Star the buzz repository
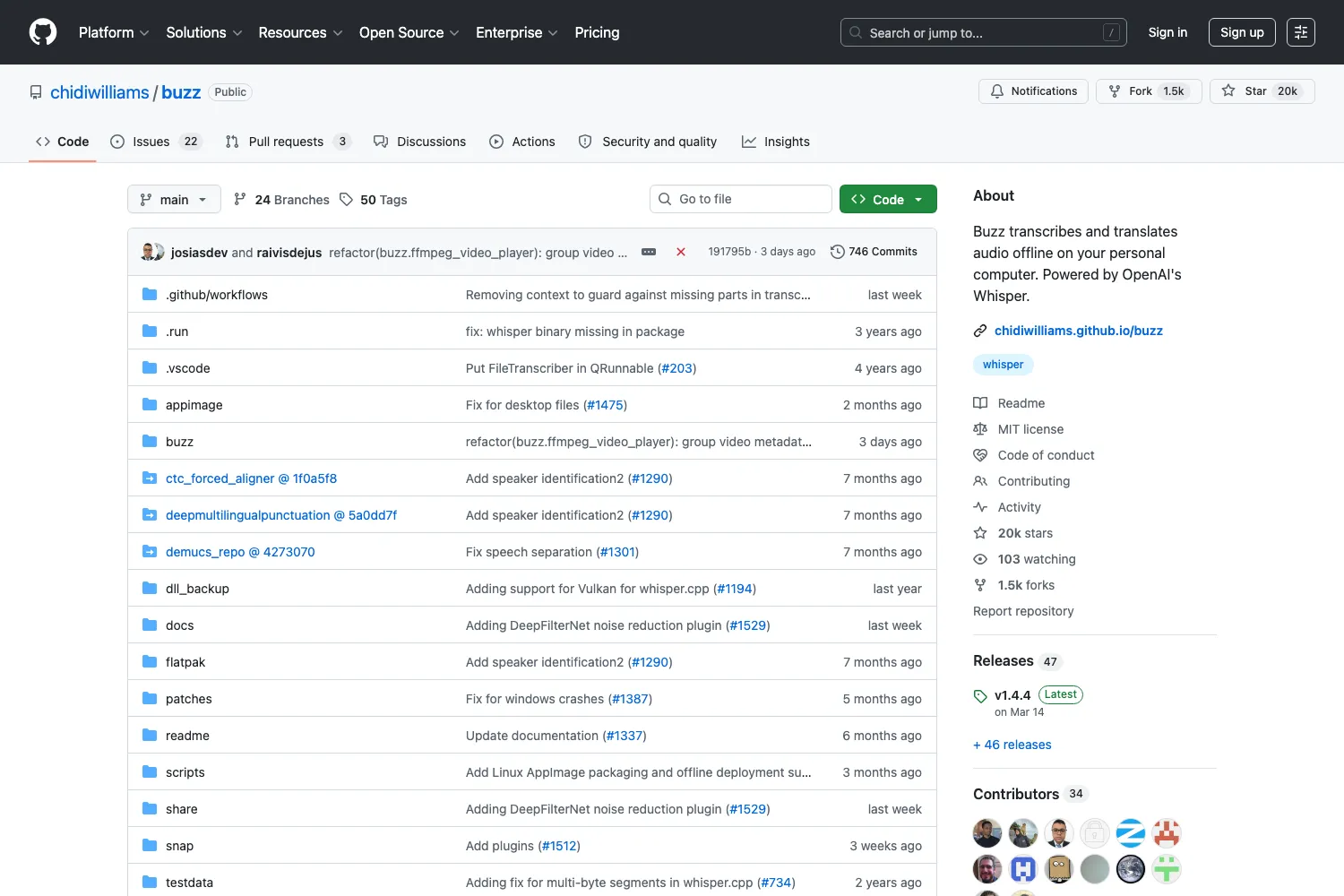This screenshot has width=1344, height=896. pos(1262,91)
